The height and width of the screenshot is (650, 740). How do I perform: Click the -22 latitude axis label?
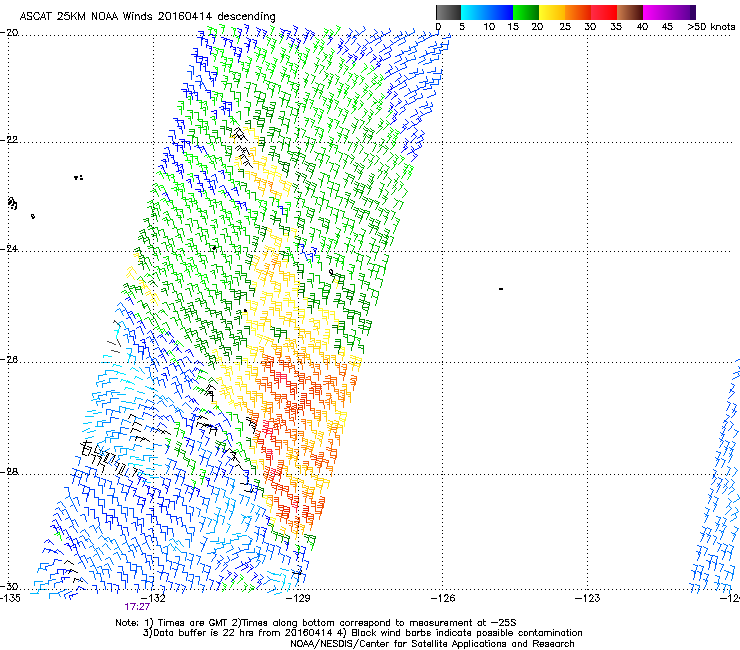[x=9, y=140]
